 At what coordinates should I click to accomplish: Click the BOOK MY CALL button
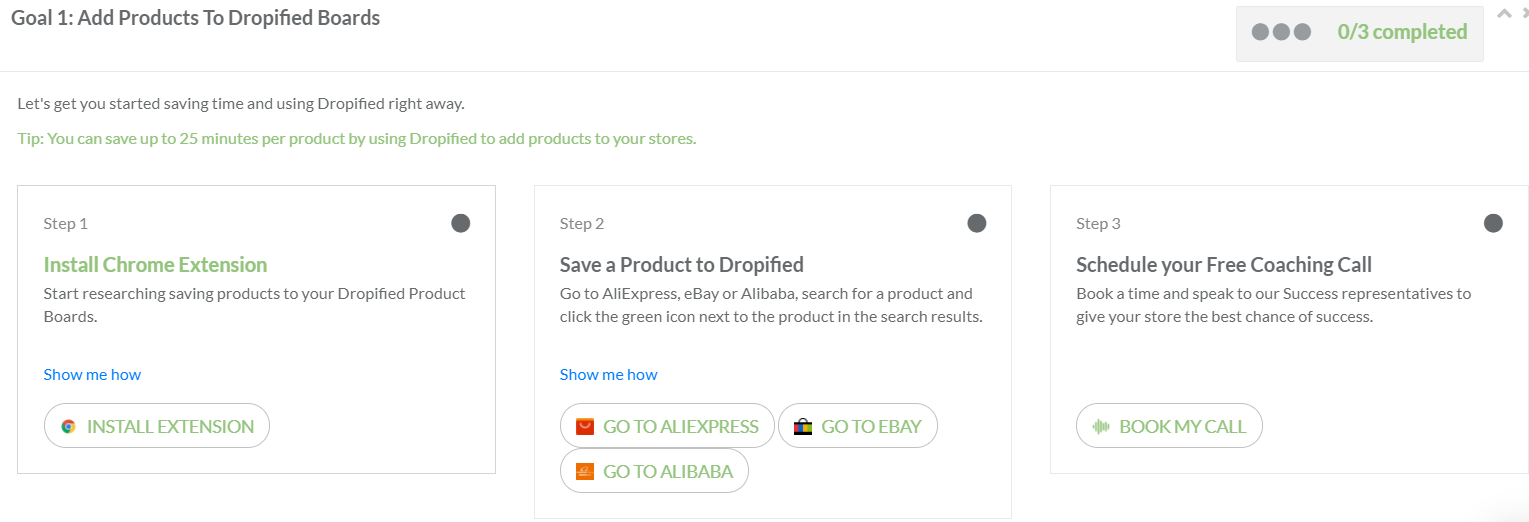[1169, 426]
